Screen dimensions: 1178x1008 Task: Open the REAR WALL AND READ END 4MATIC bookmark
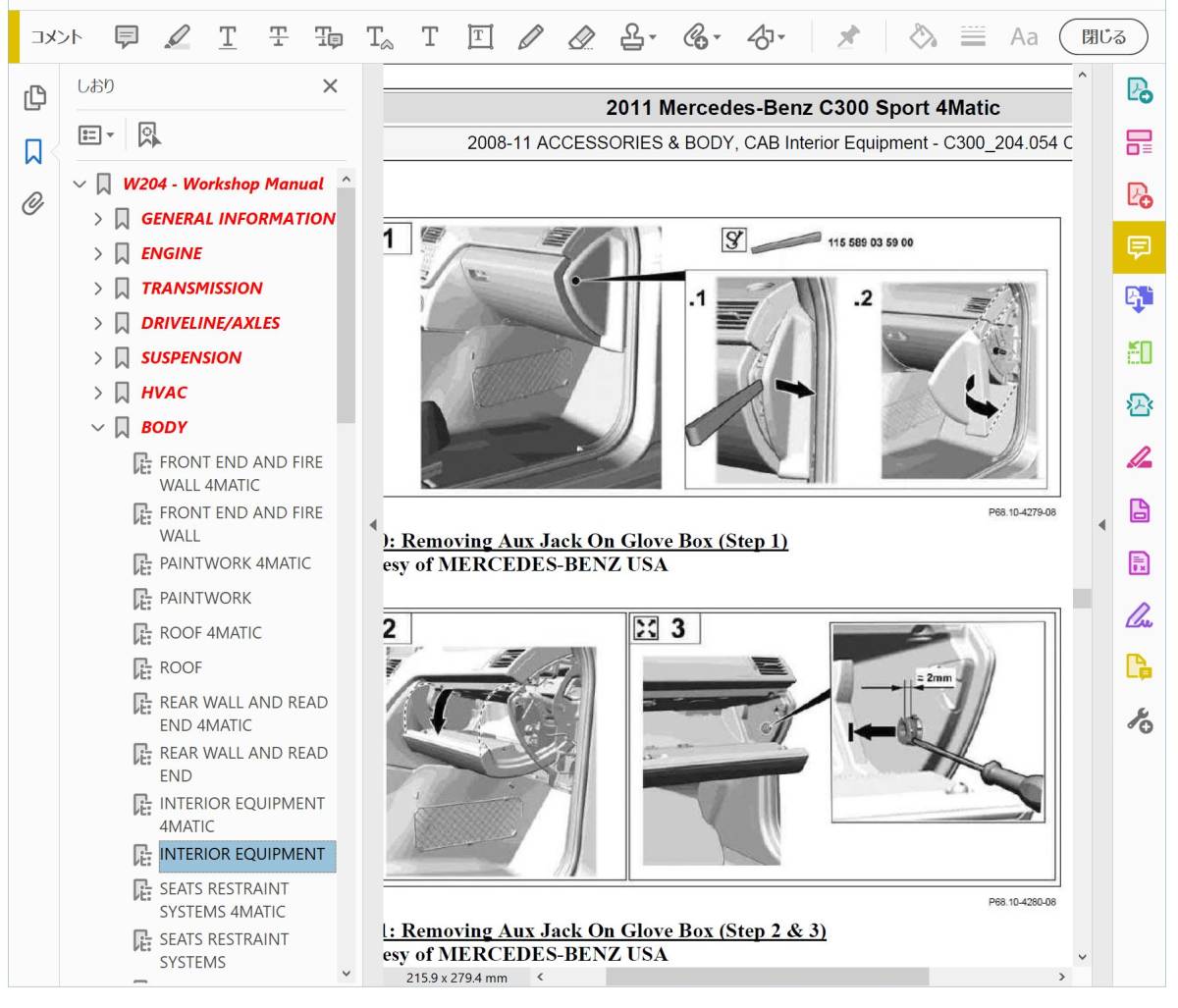(x=243, y=714)
